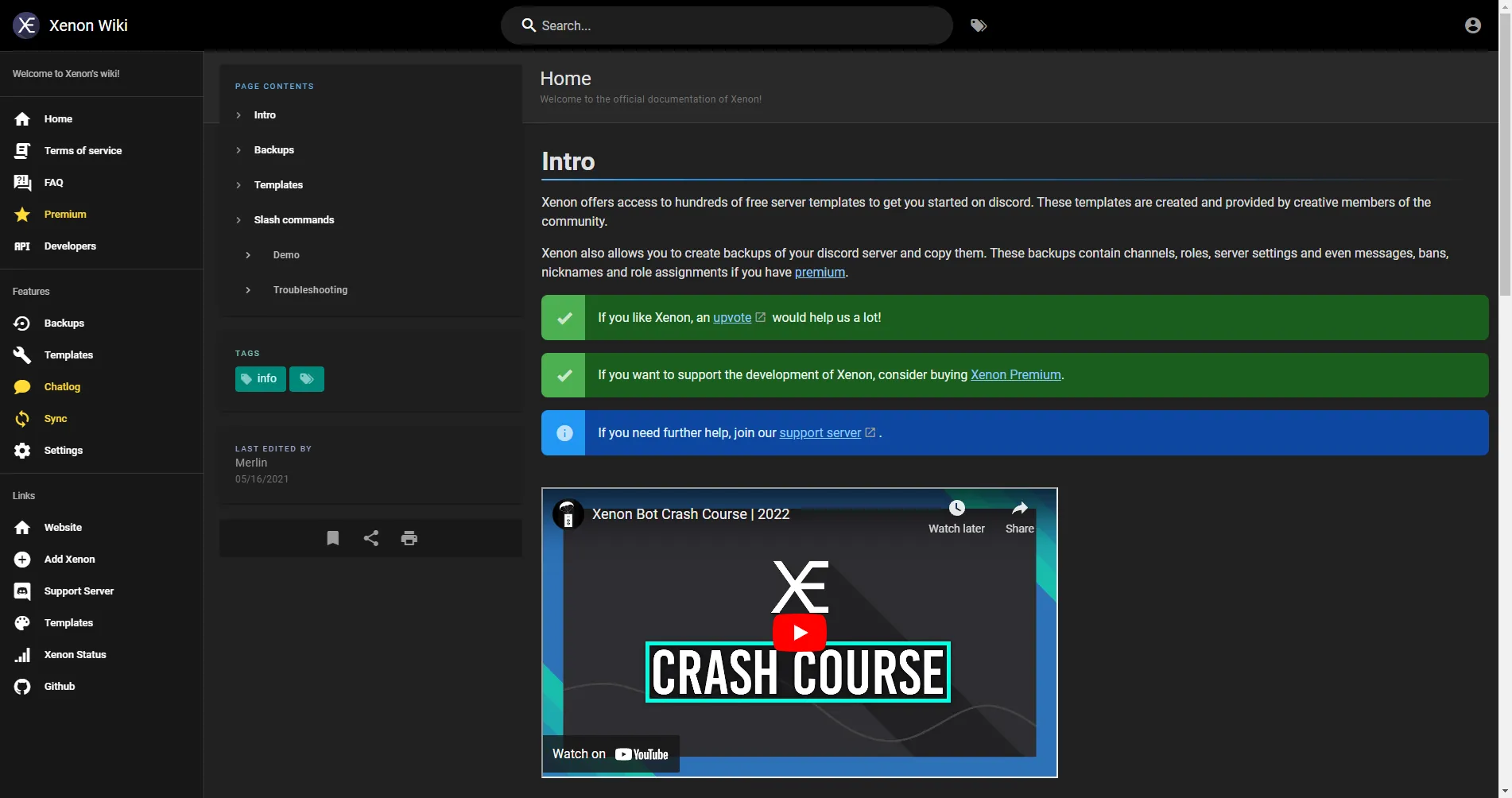This screenshot has height=798, width=1512.
Task: Expand the Backups chevron in page contents
Action: coord(238,150)
